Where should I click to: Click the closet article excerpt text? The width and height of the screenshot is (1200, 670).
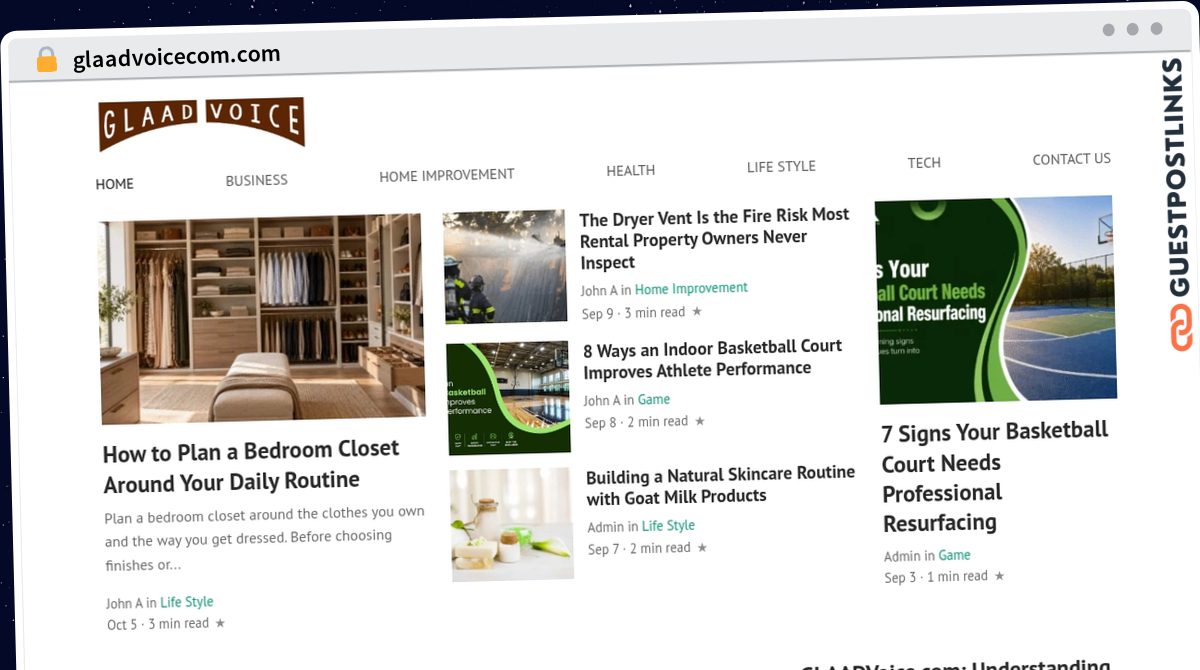[265, 538]
